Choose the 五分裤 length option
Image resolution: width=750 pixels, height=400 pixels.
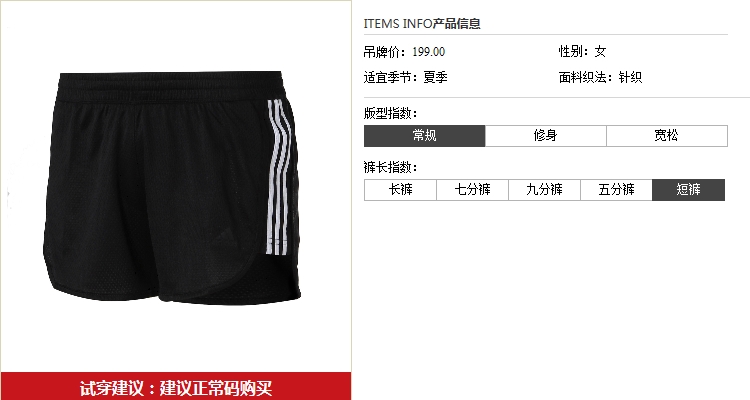pos(617,190)
